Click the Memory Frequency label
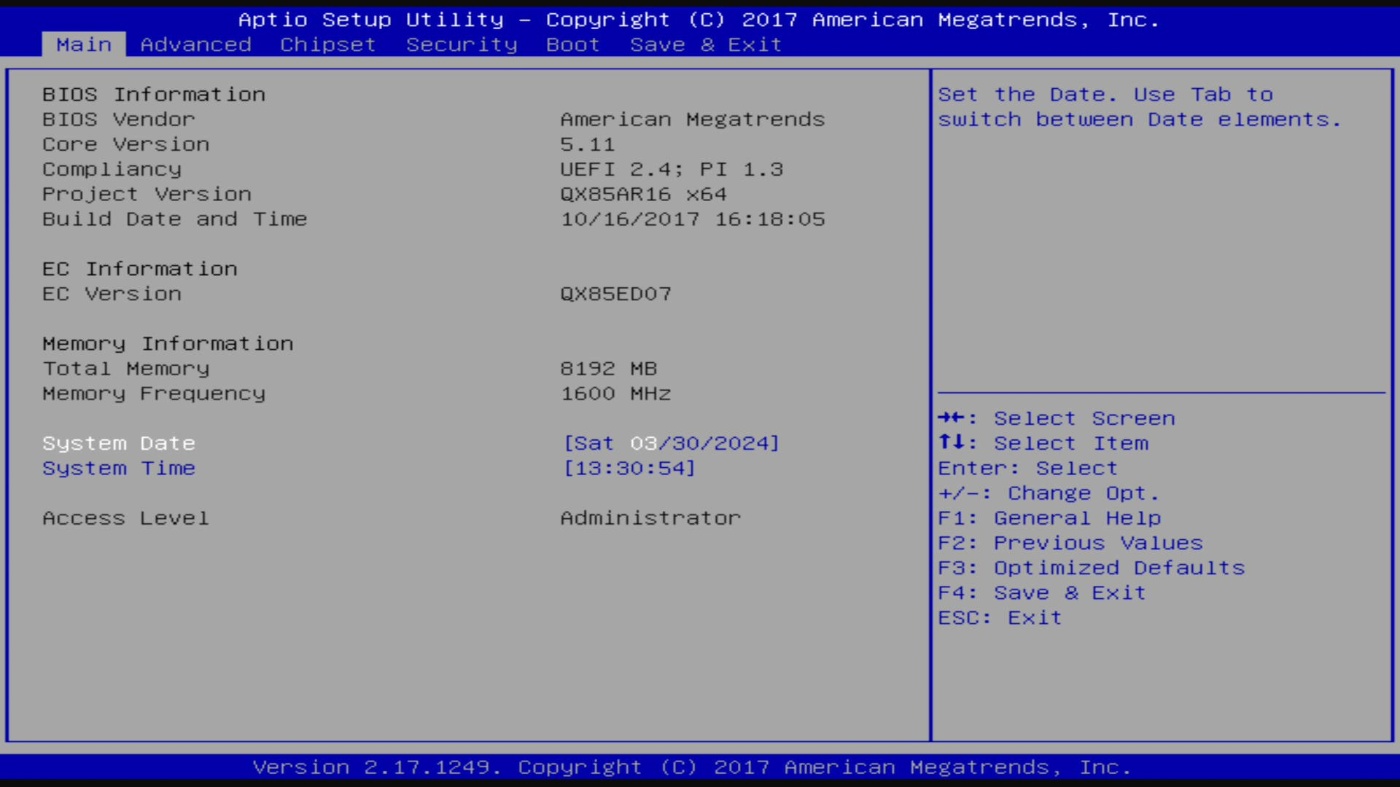 (154, 393)
